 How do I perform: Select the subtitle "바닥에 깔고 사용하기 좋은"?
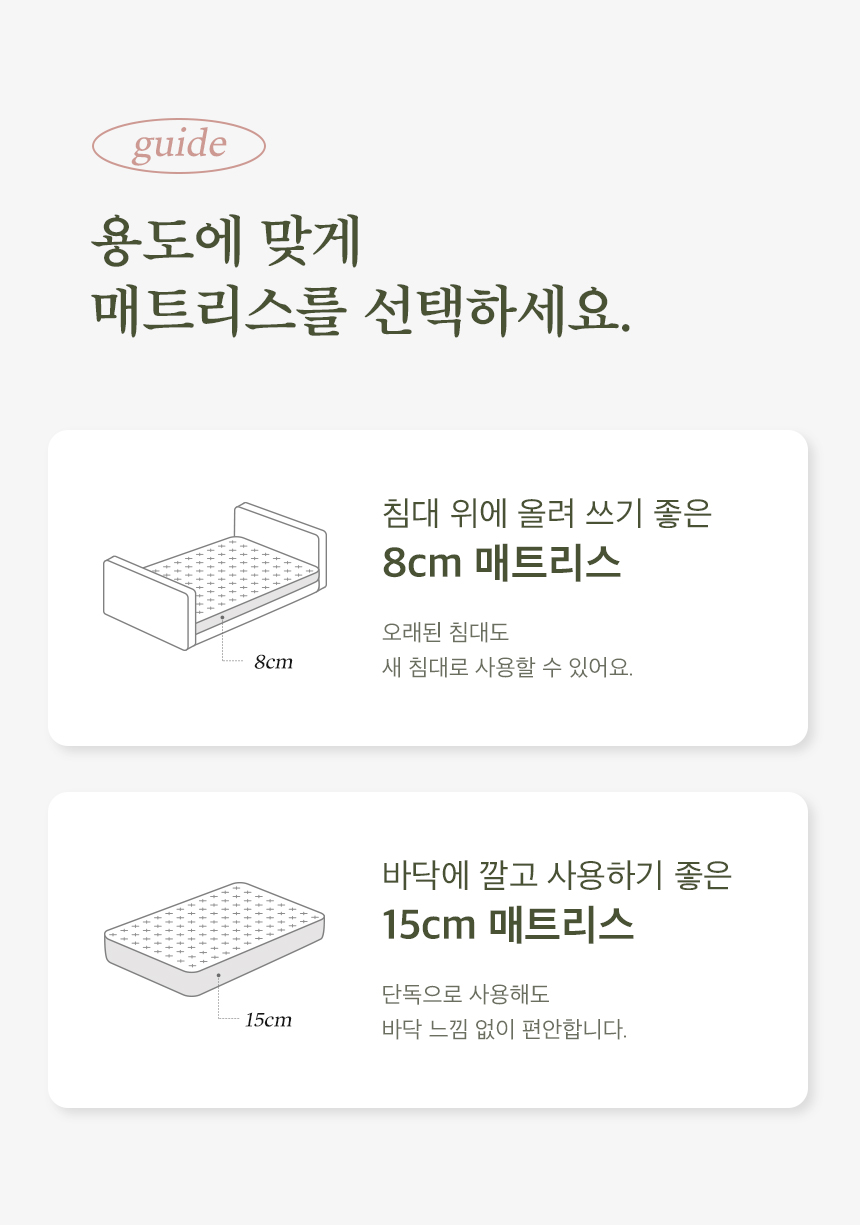coord(557,875)
